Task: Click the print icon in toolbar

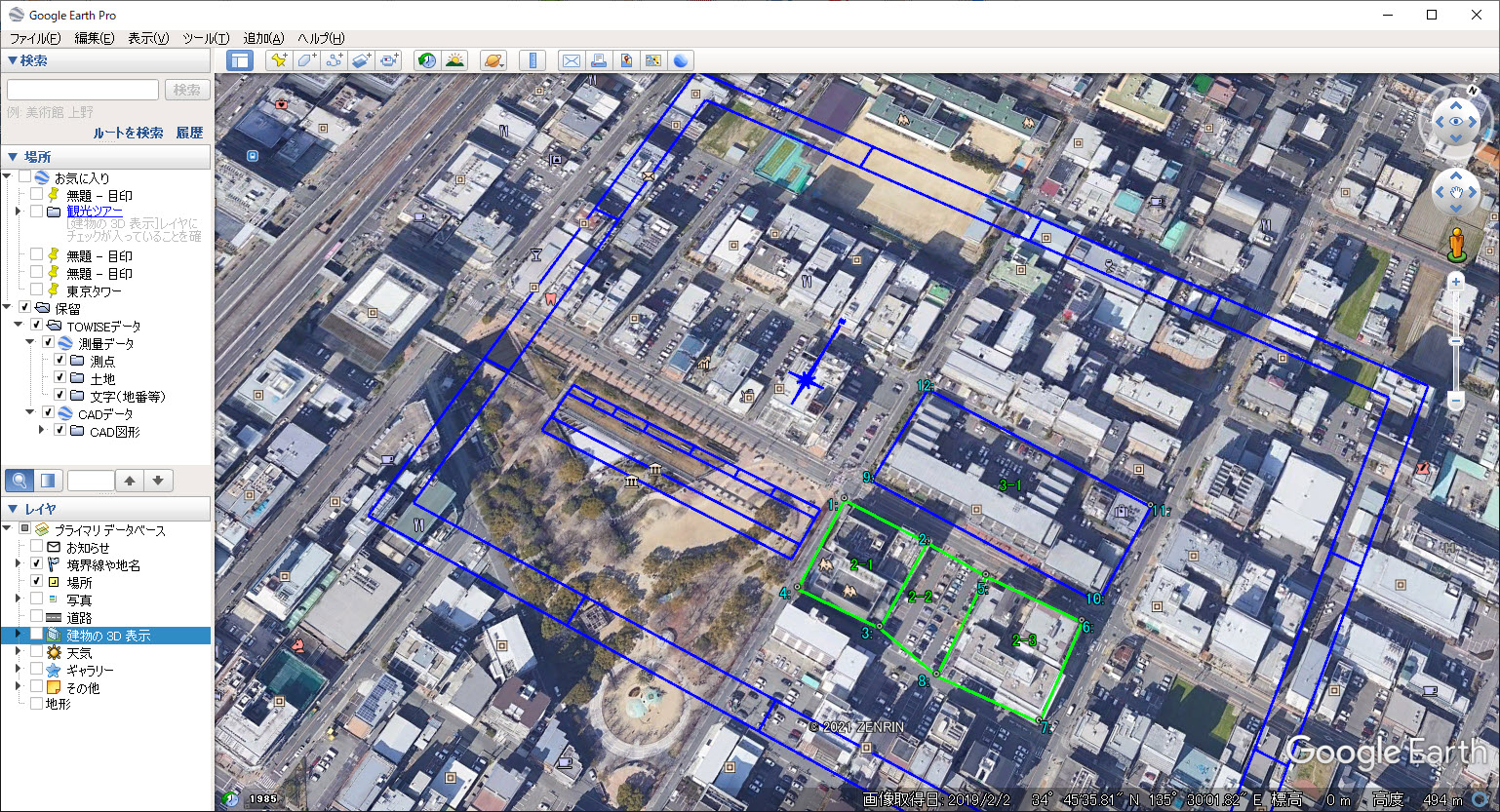Action: pyautogui.click(x=599, y=60)
